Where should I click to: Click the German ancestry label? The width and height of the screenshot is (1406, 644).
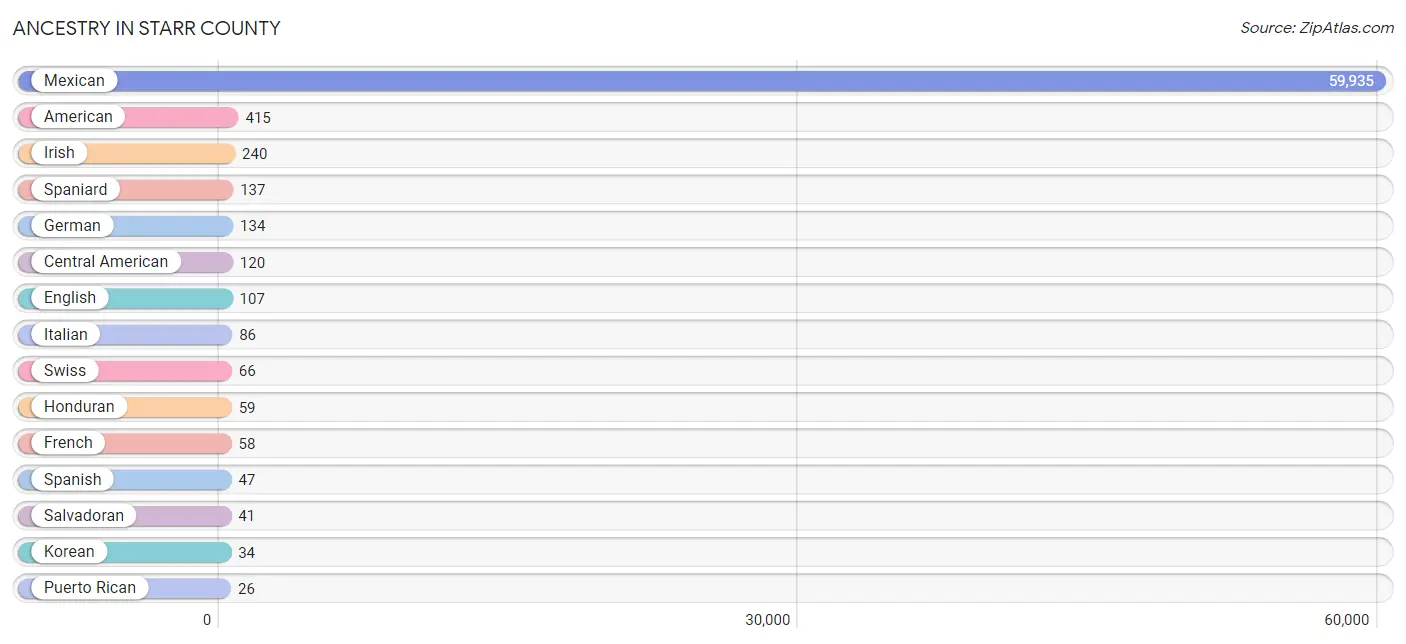[x=72, y=225]
